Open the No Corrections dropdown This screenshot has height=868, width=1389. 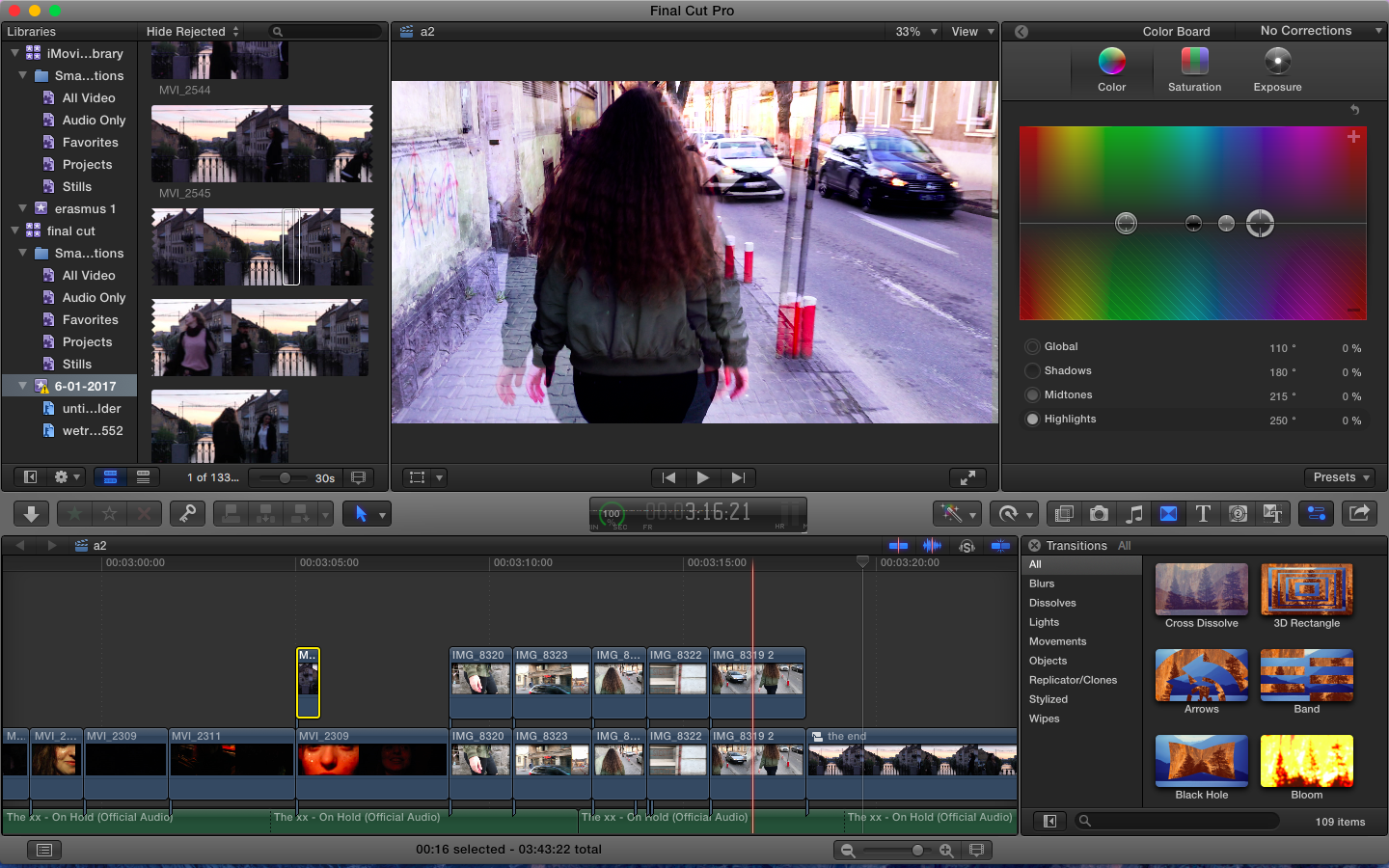(1321, 31)
